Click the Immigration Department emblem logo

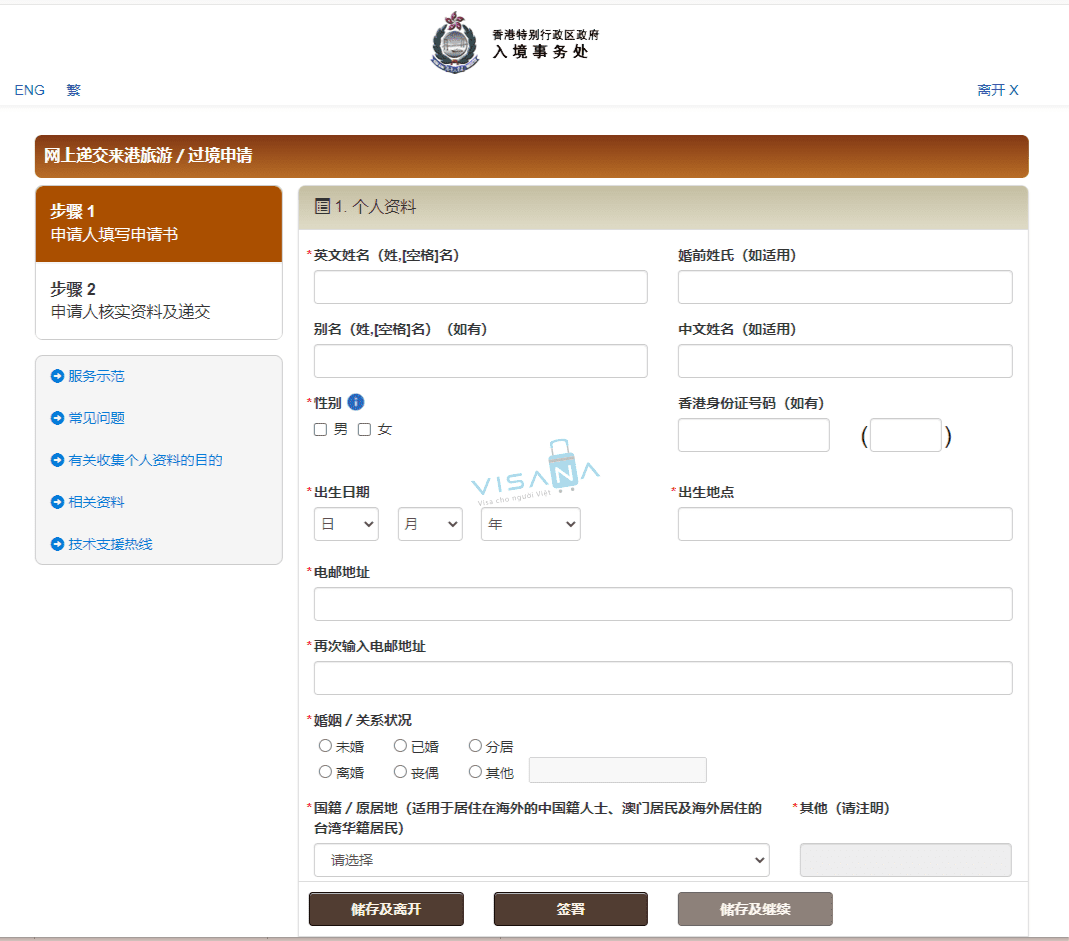(455, 43)
